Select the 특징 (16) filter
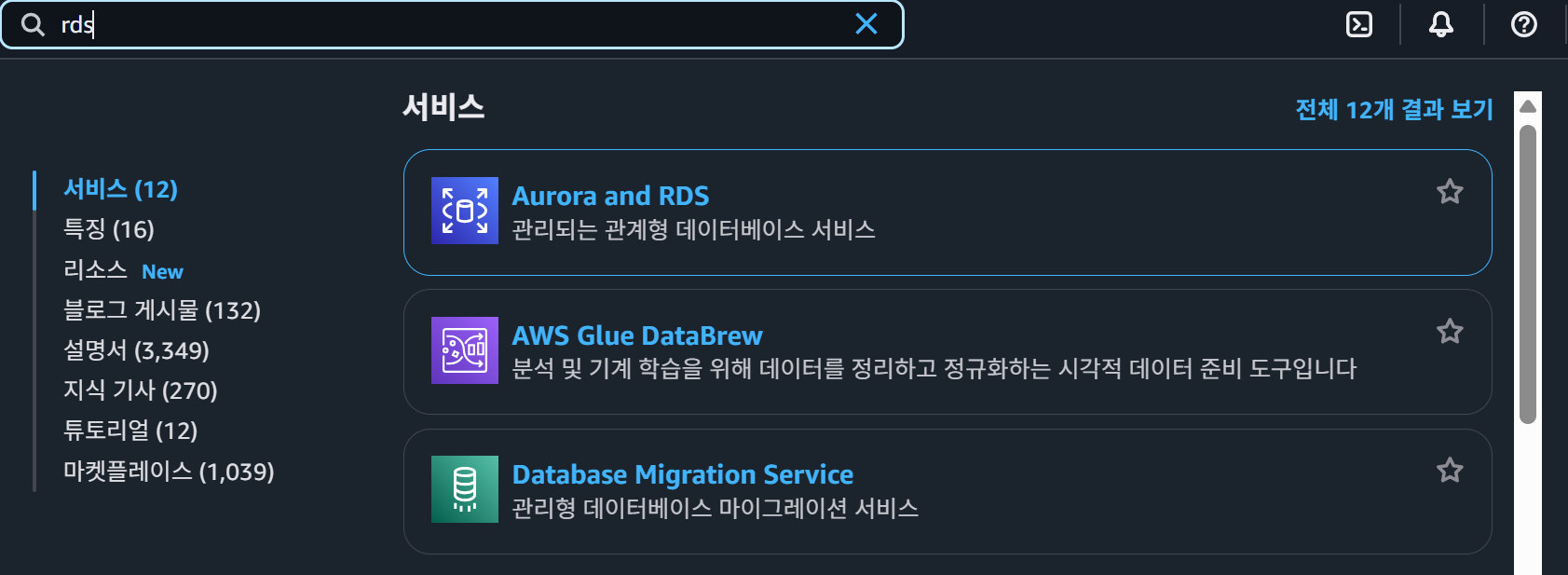The width and height of the screenshot is (1568, 575). click(x=108, y=229)
